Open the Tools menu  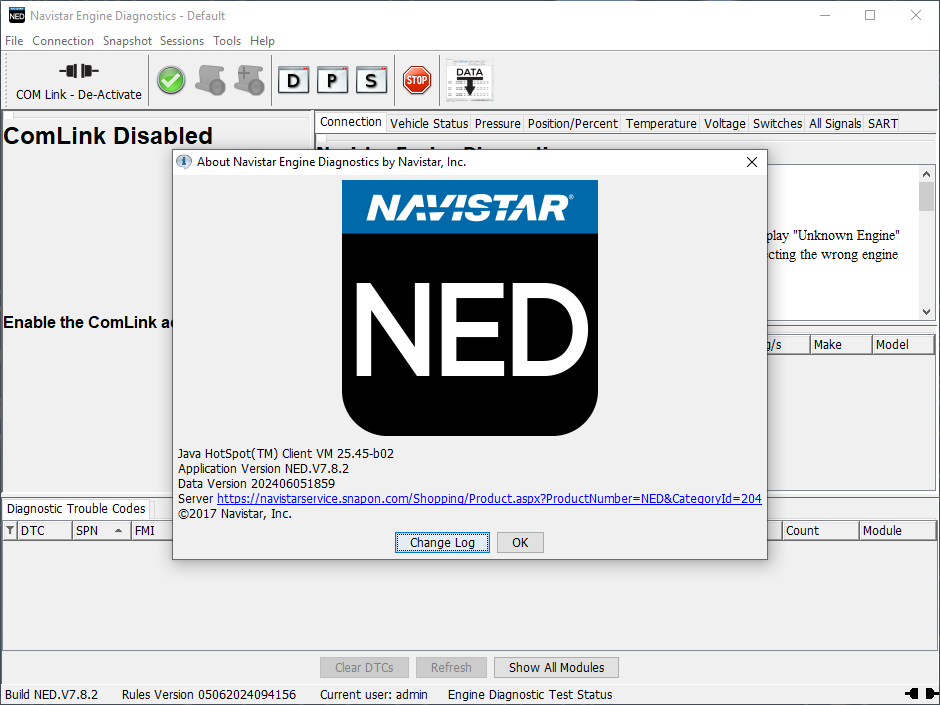click(x=227, y=41)
